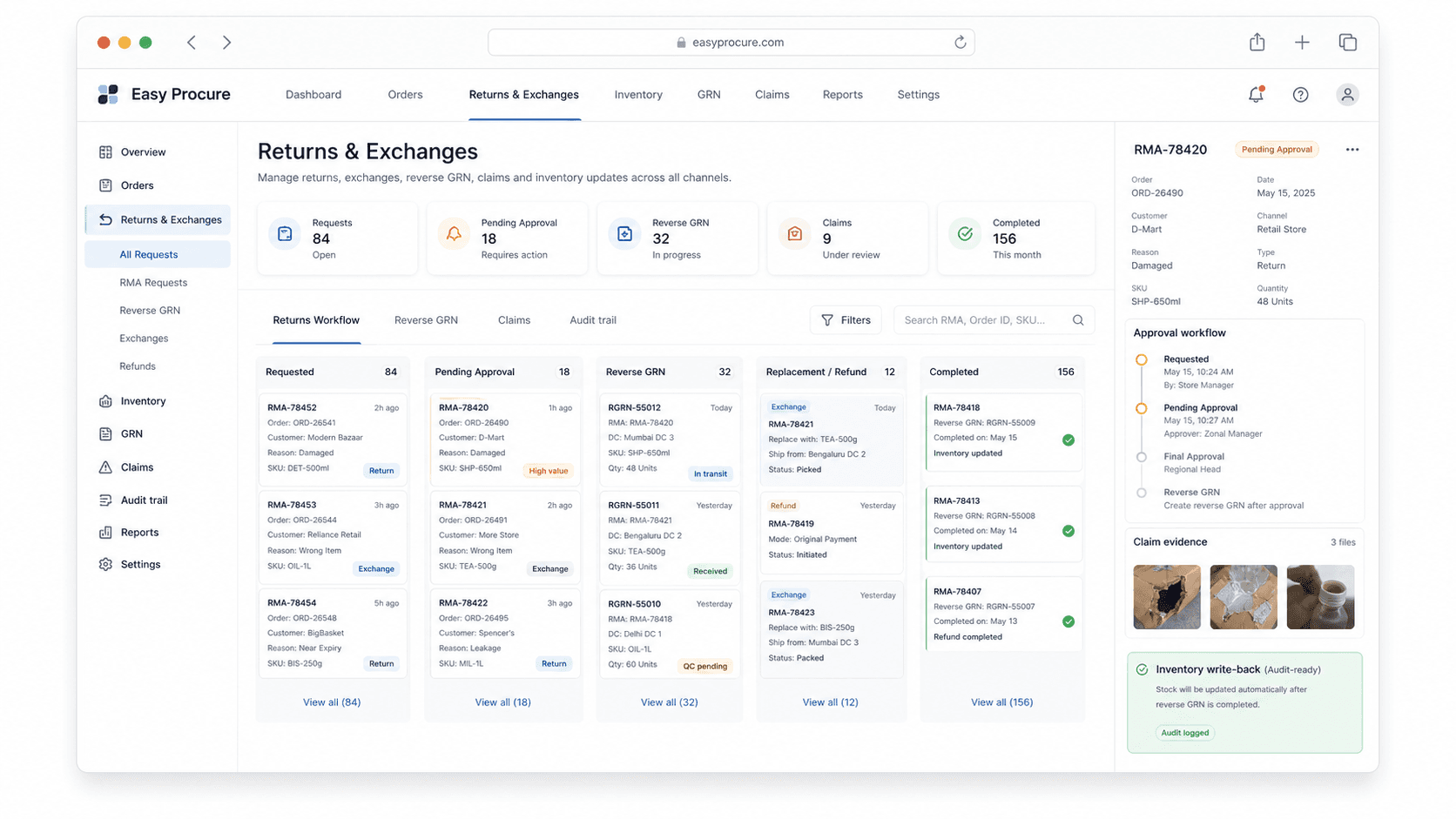Click the In transit tag
Image resolution: width=1456 pixels, height=819 pixels.
pos(710,473)
